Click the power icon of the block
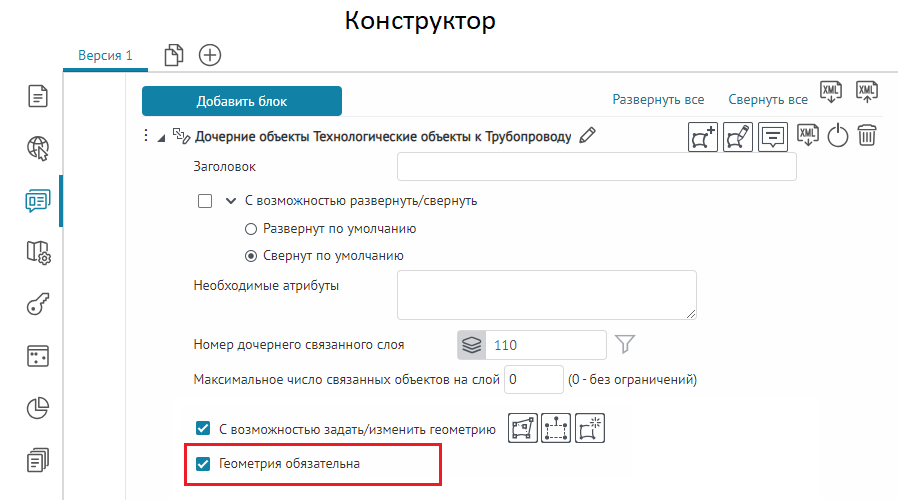This screenshot has width=898, height=500. pos(837,136)
